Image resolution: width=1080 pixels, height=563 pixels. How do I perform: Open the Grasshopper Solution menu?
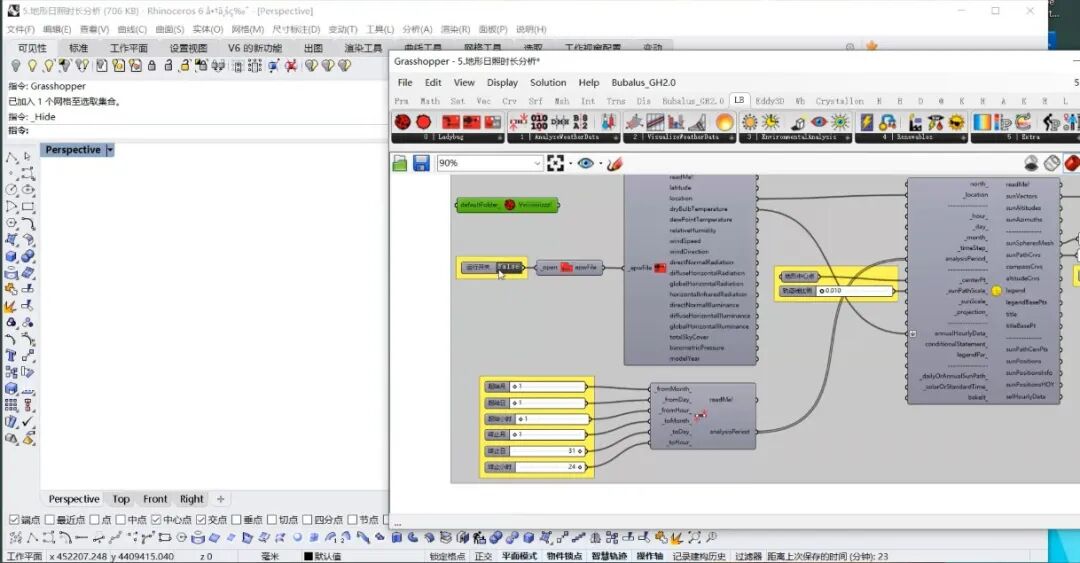(548, 82)
